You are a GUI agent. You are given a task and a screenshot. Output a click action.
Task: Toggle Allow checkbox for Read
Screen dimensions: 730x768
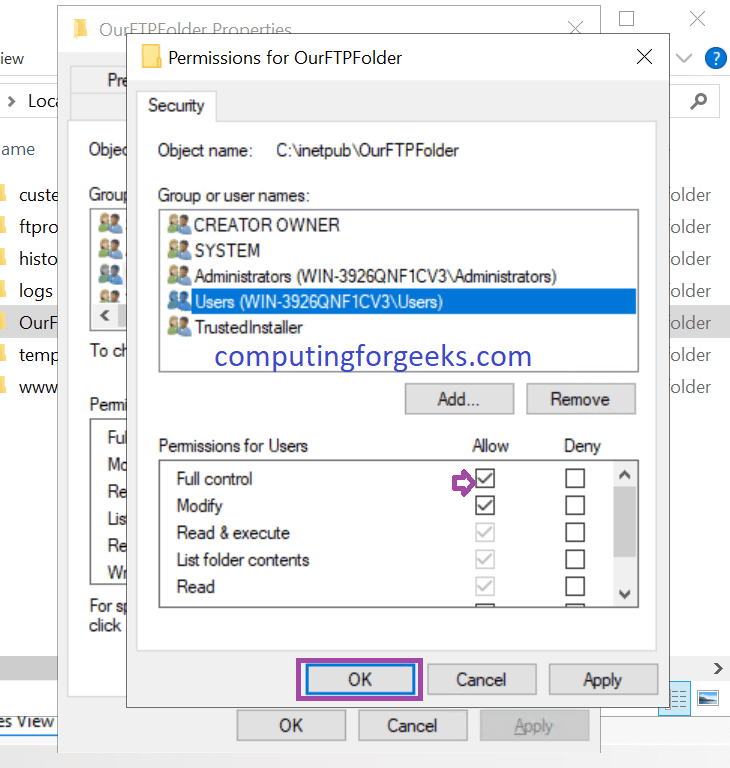tap(485, 586)
